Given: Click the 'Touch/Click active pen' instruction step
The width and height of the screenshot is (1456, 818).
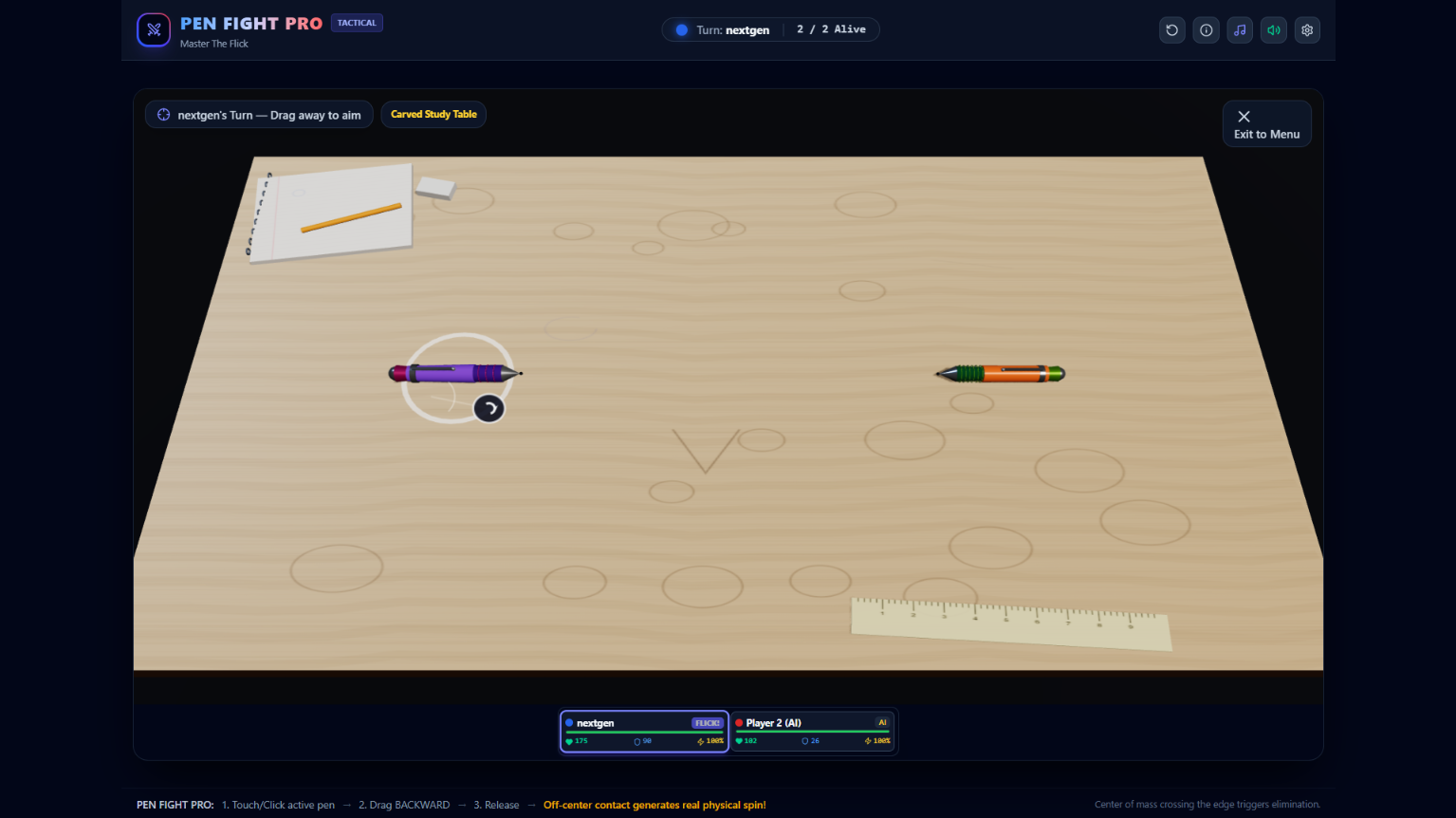Looking at the screenshot, I should point(278,806).
